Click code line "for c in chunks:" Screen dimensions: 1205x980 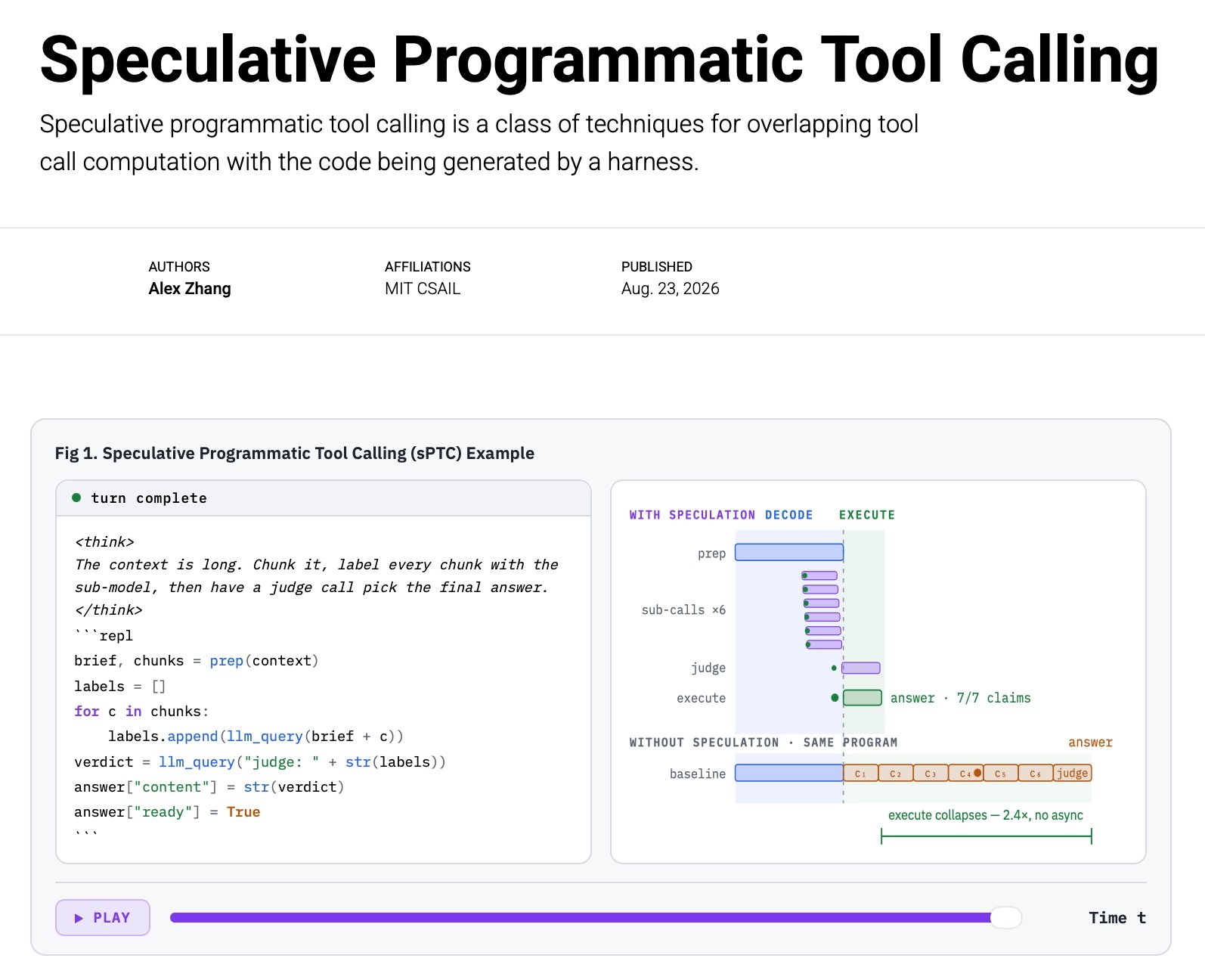tap(141, 711)
